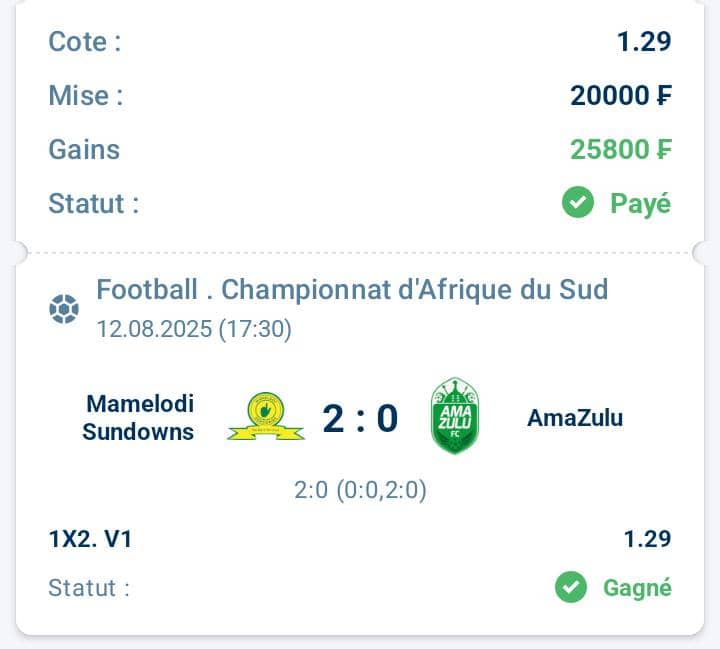This screenshot has width=720, height=649.
Task: Click the 2:0 (0:0,2:0) half-time breakdown
Action: (360, 490)
